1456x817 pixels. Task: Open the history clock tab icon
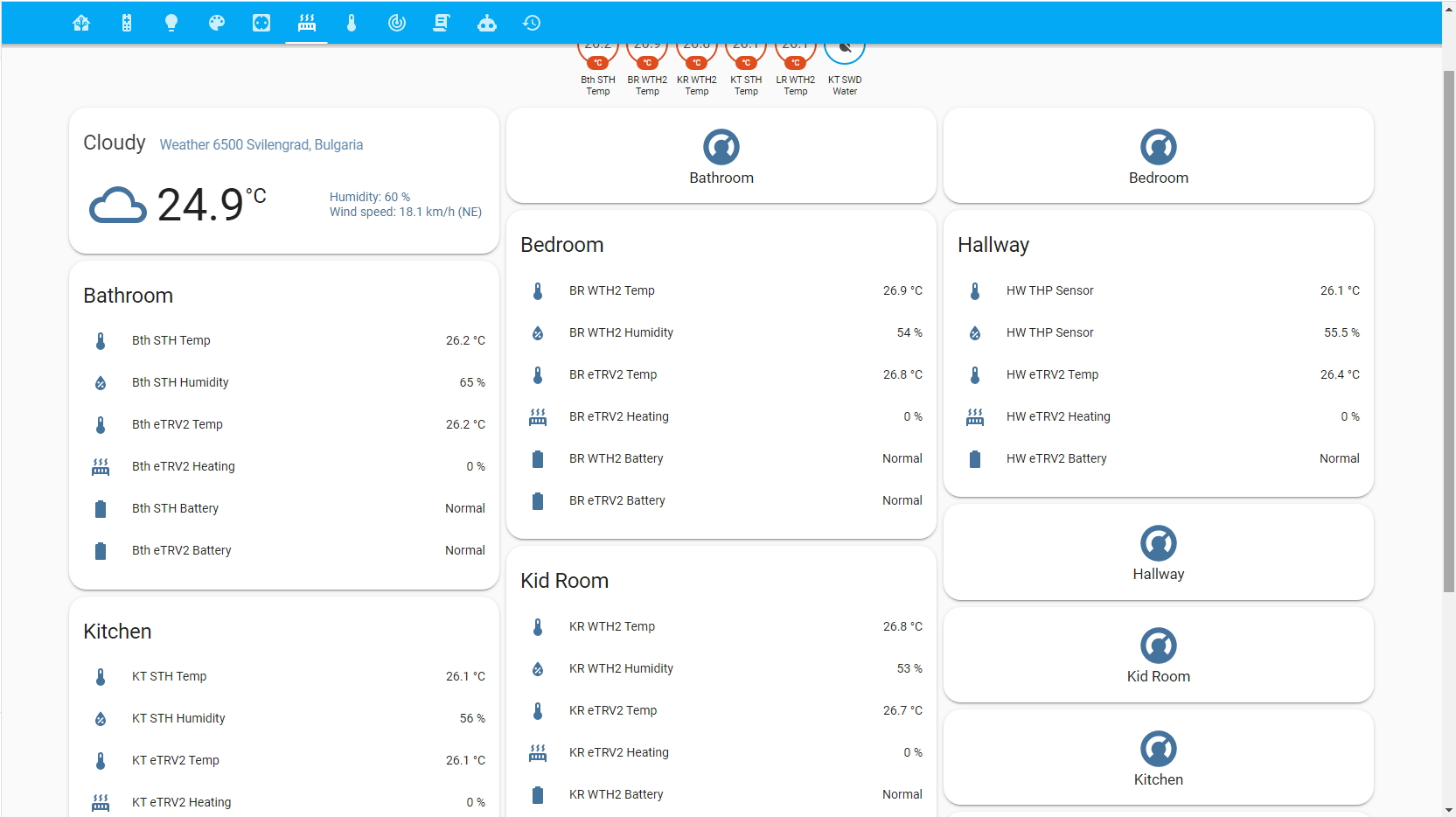pos(532,23)
